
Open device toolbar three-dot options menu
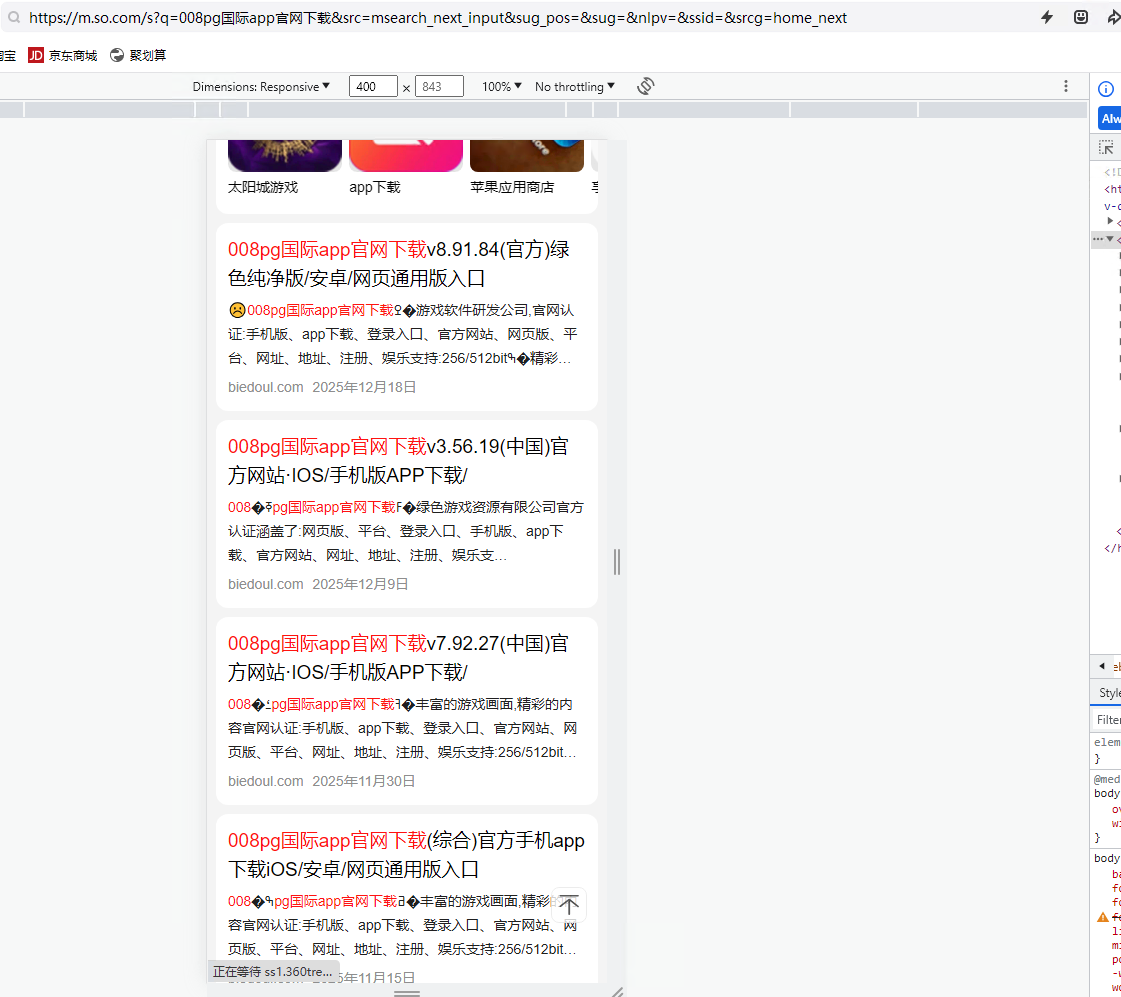(1066, 86)
